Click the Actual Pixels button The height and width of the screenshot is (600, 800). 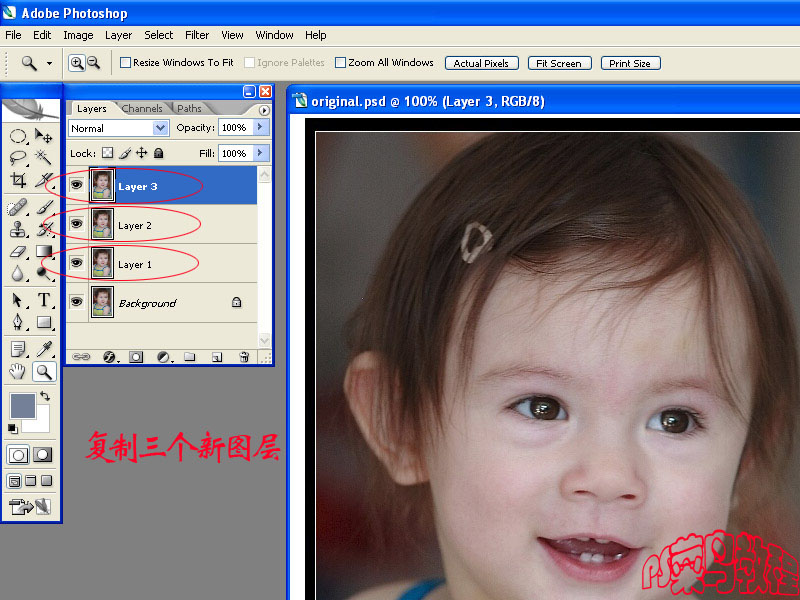point(482,63)
